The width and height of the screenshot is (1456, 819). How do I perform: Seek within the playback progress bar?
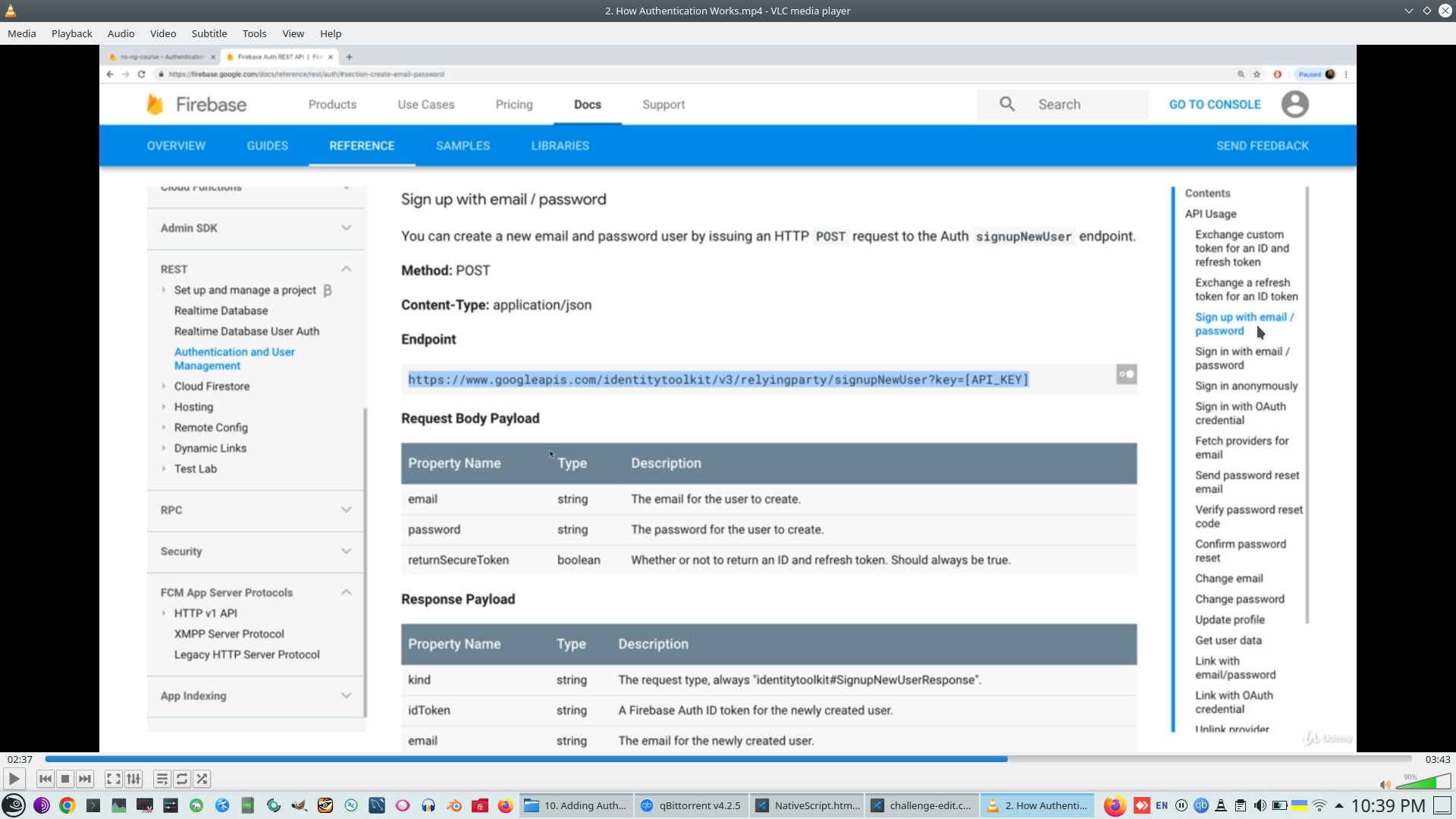pos(728,758)
